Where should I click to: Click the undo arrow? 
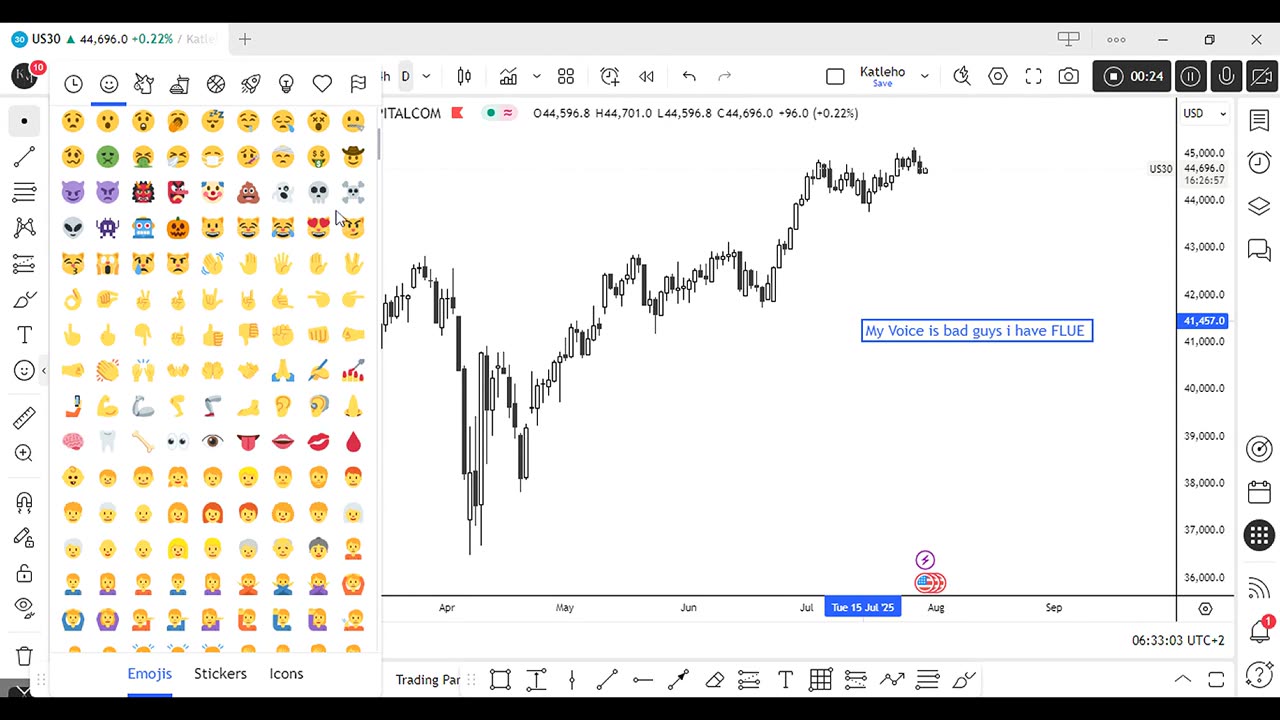(689, 76)
